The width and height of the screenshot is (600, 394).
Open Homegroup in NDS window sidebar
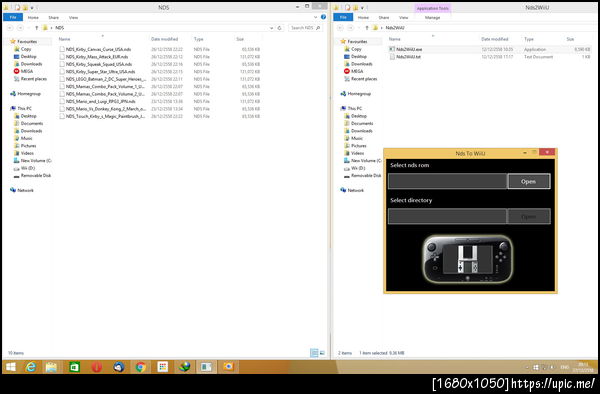coord(25,94)
